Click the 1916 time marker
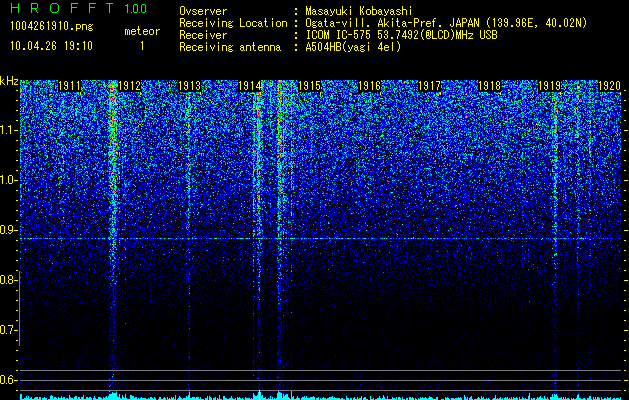Screen dimensions: 629x400 coord(369,86)
